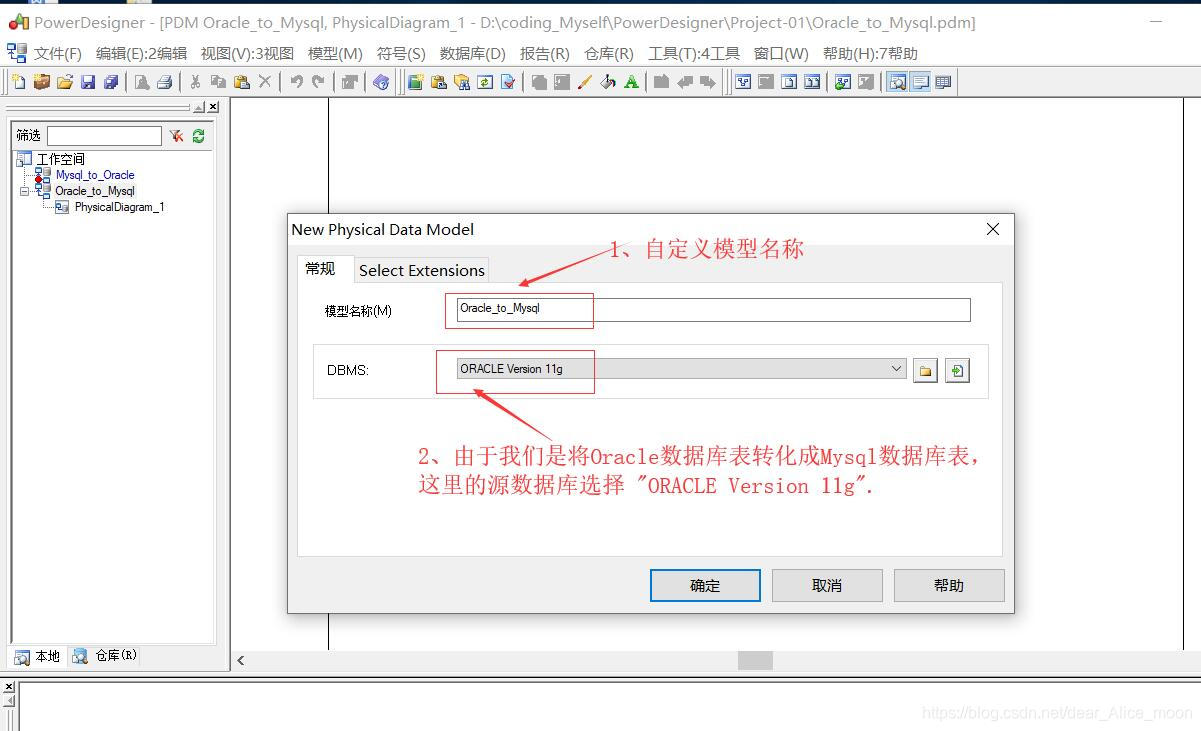
Task: Collapse the Oracle_to_Mysql tree node
Action: click(x=23, y=190)
